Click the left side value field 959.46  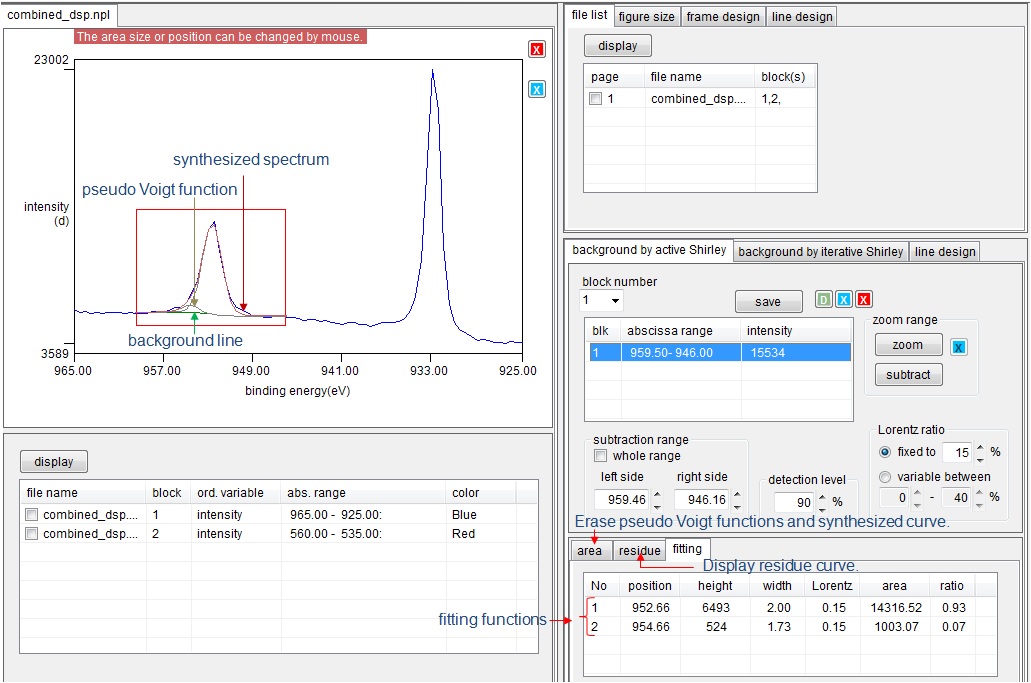click(x=623, y=500)
